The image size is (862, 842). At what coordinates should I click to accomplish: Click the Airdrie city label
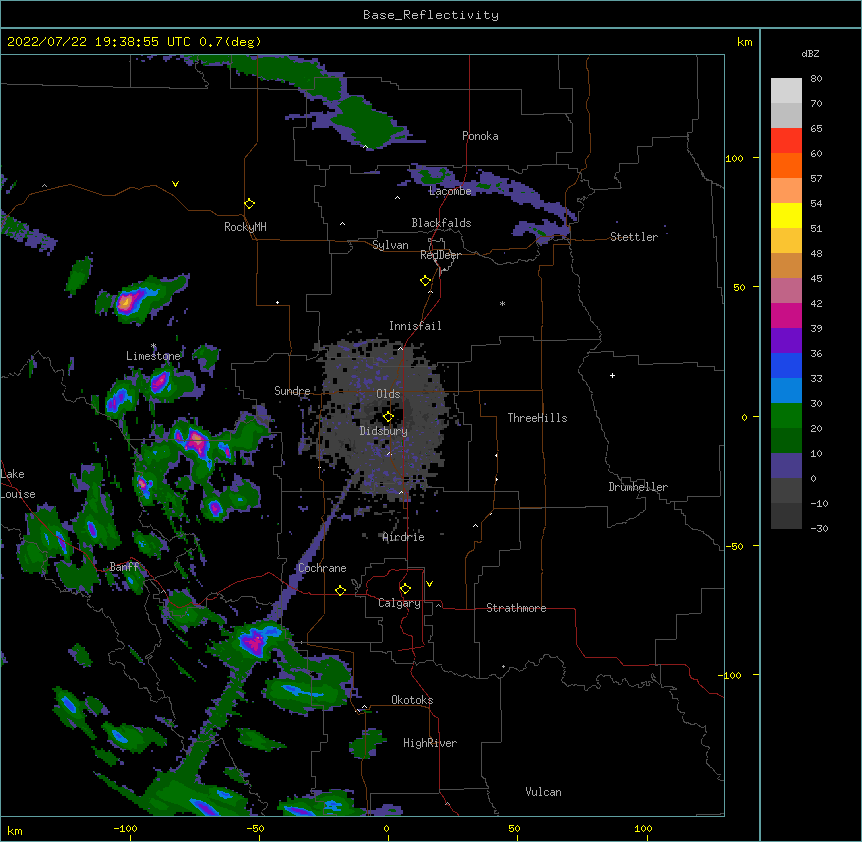click(x=403, y=537)
